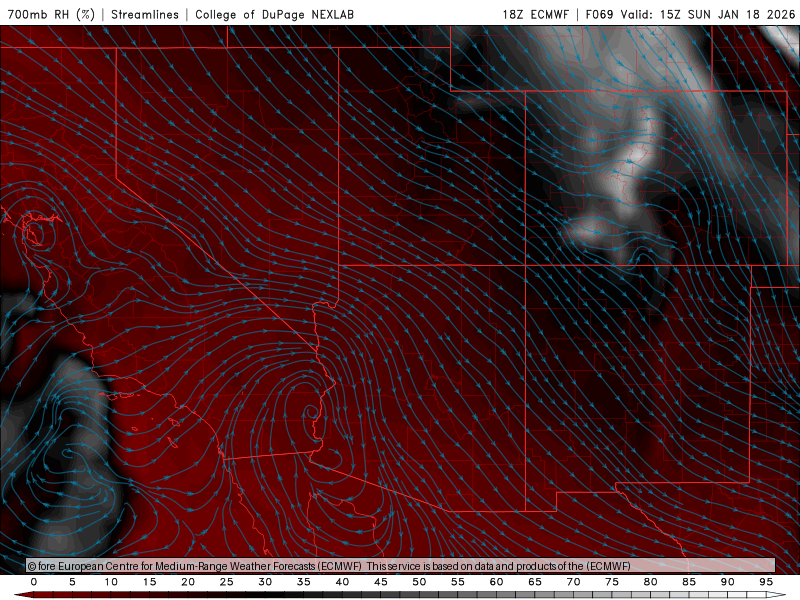Click the "15" color scale label

(x=149, y=582)
